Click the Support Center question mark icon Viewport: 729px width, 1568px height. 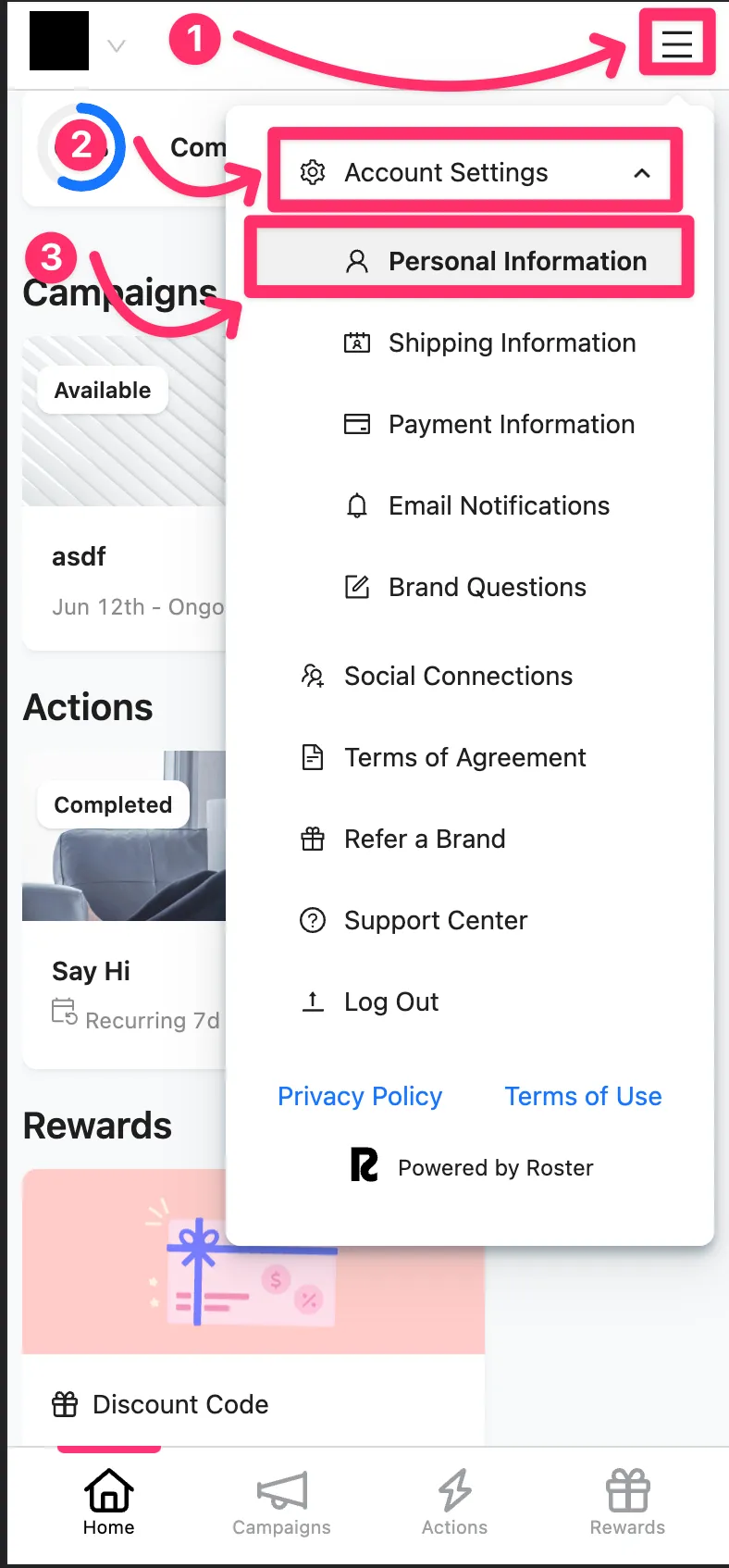(x=313, y=920)
